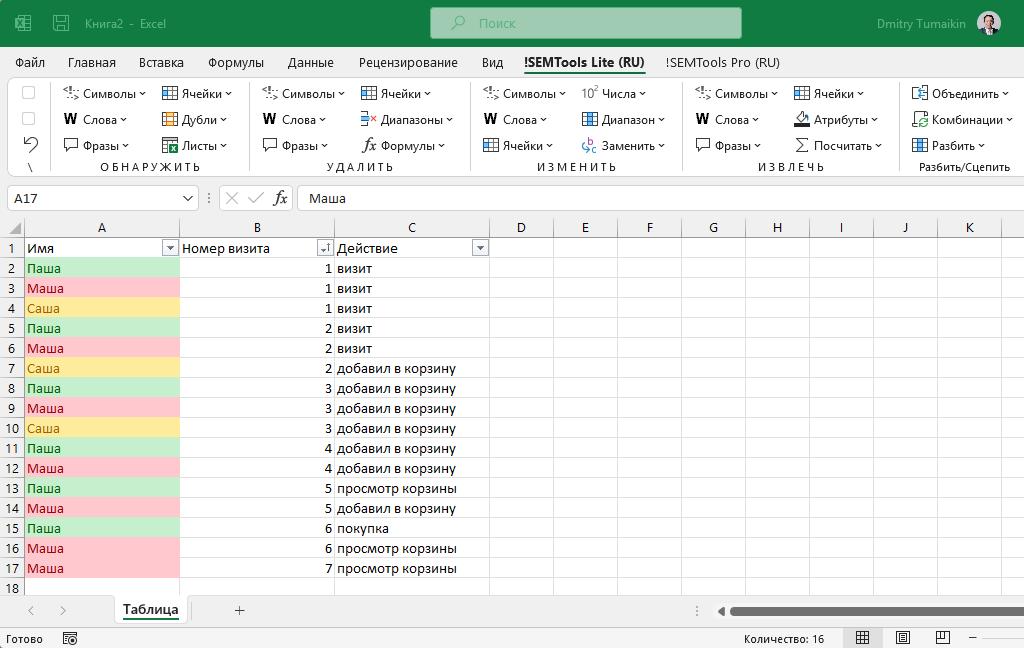Open the Заменить replace tool

(623, 146)
